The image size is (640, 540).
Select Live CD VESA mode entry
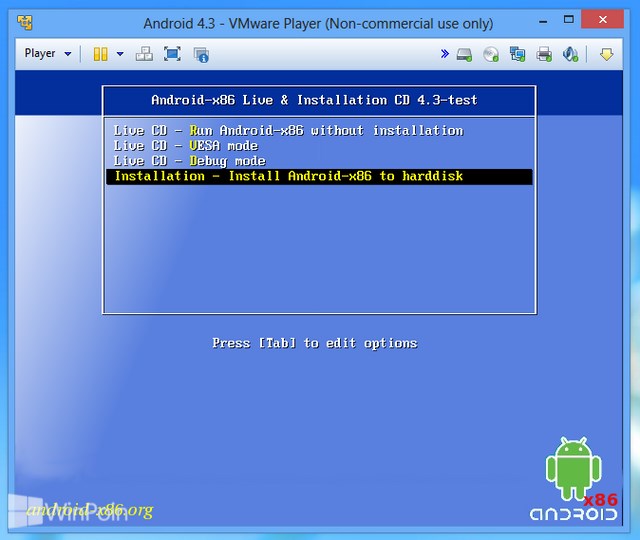click(x=186, y=146)
